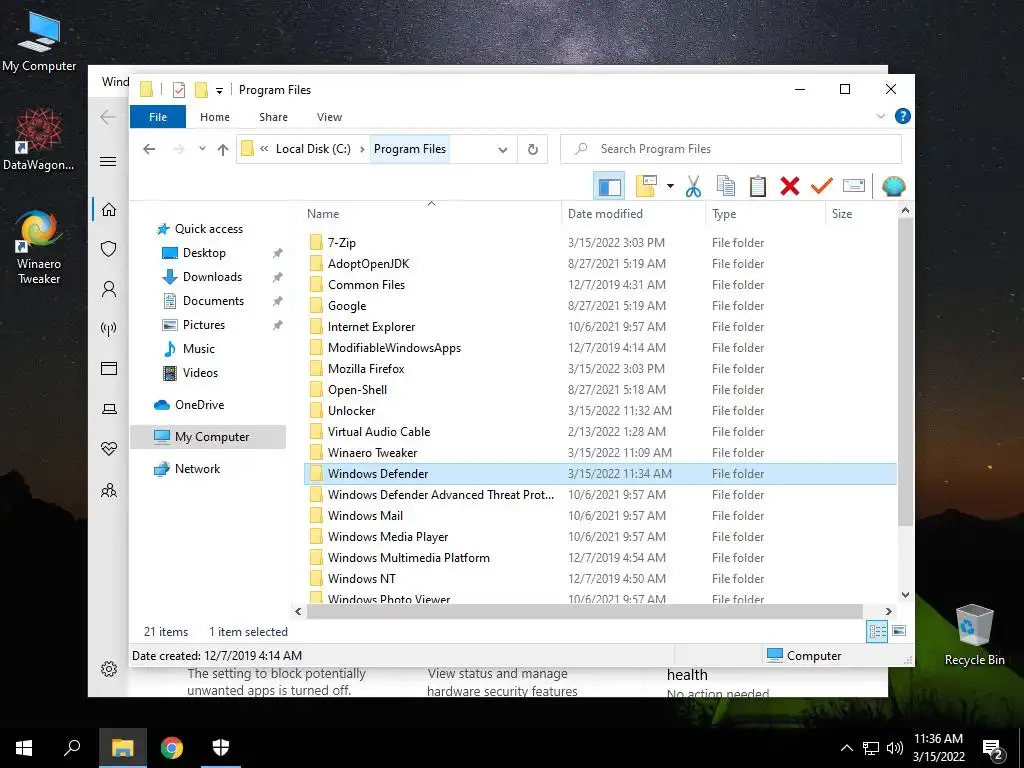Click the vertical scrollbar in file list

pos(905,372)
